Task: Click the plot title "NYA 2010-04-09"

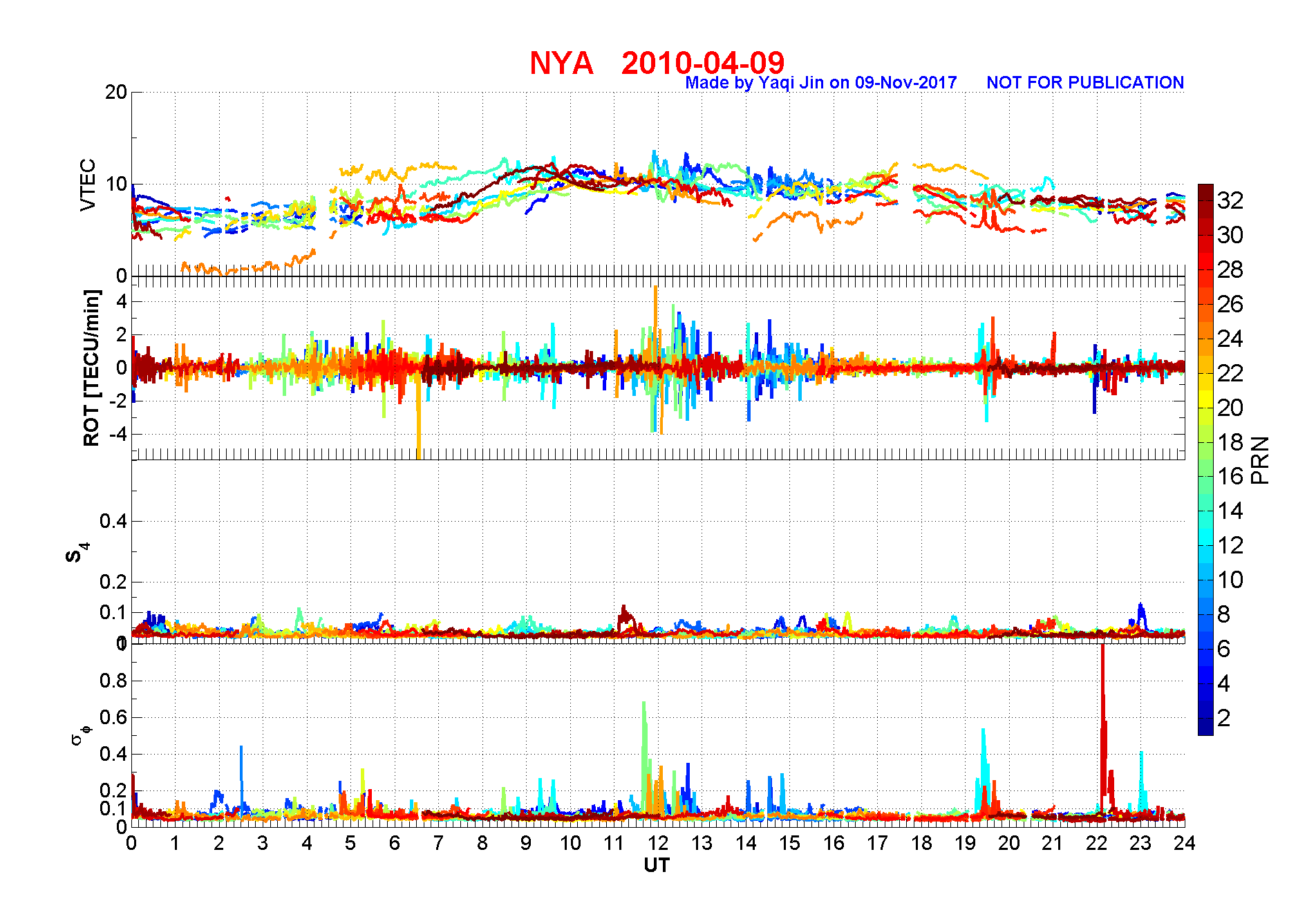Action: click(x=657, y=63)
